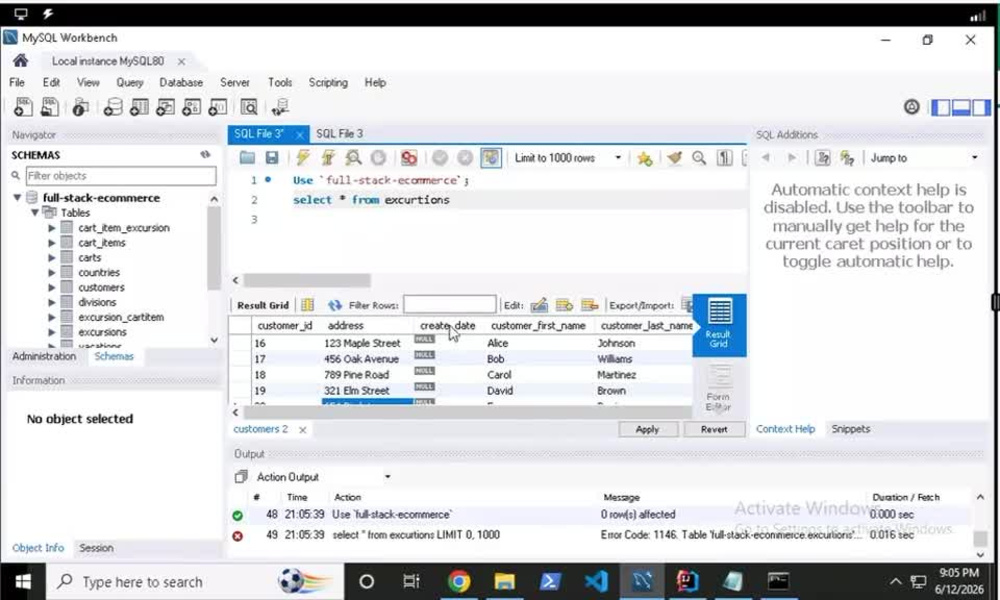Image resolution: width=1000 pixels, height=600 pixels.
Task: Reconnect to DBMS icon
Action: tap(280, 107)
